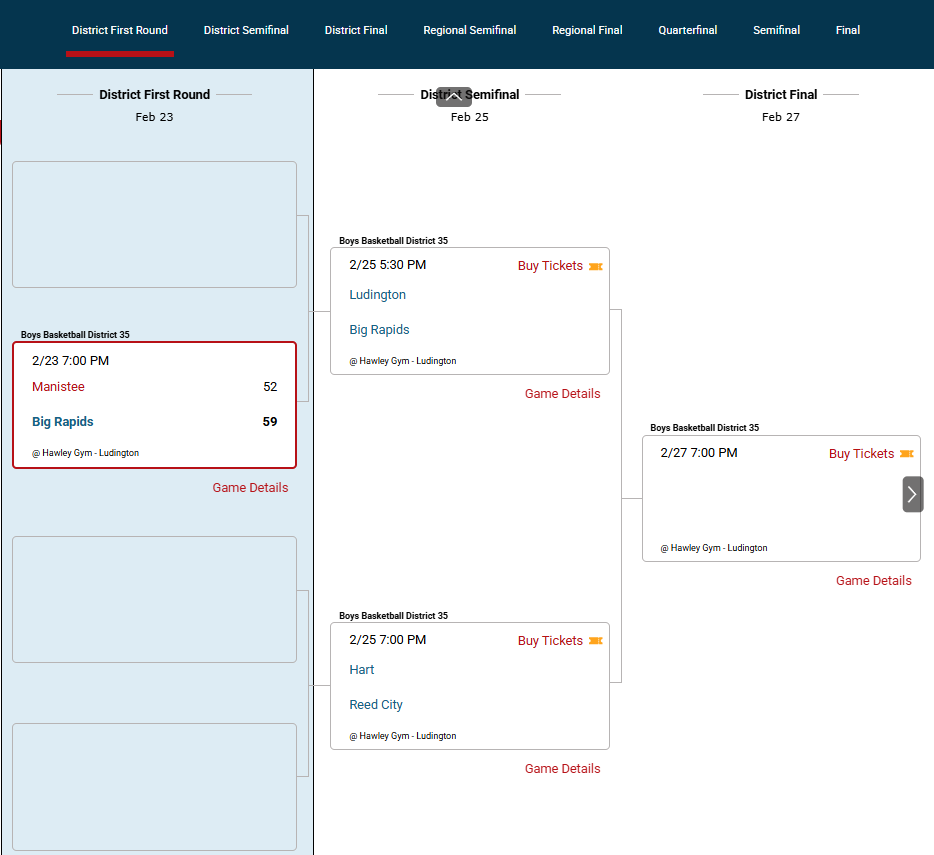This screenshot has height=855, width=934.
Task: Select the Regional Semifinal tab
Action: (469, 30)
